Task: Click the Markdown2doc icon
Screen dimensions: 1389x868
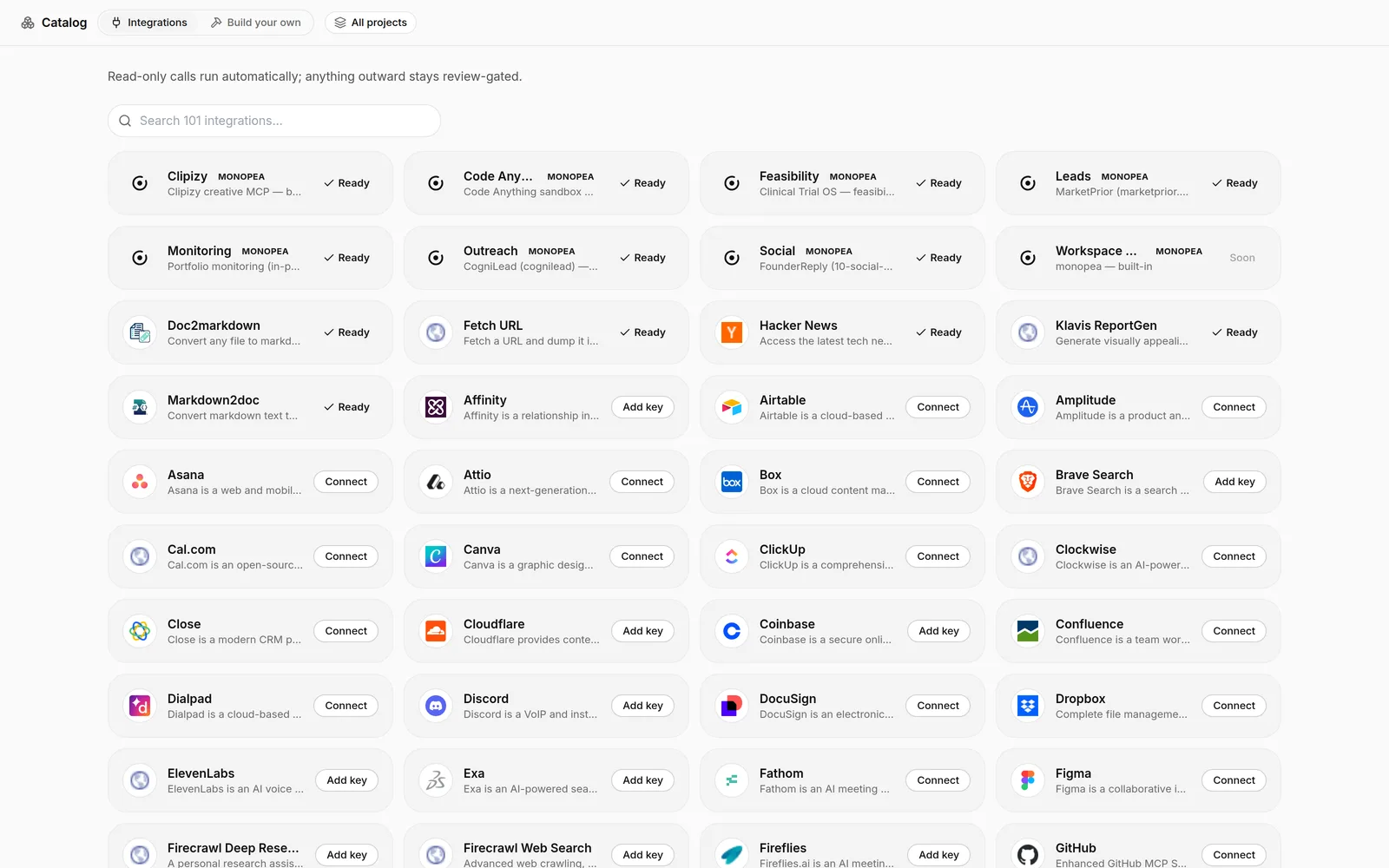Action: 140,407
